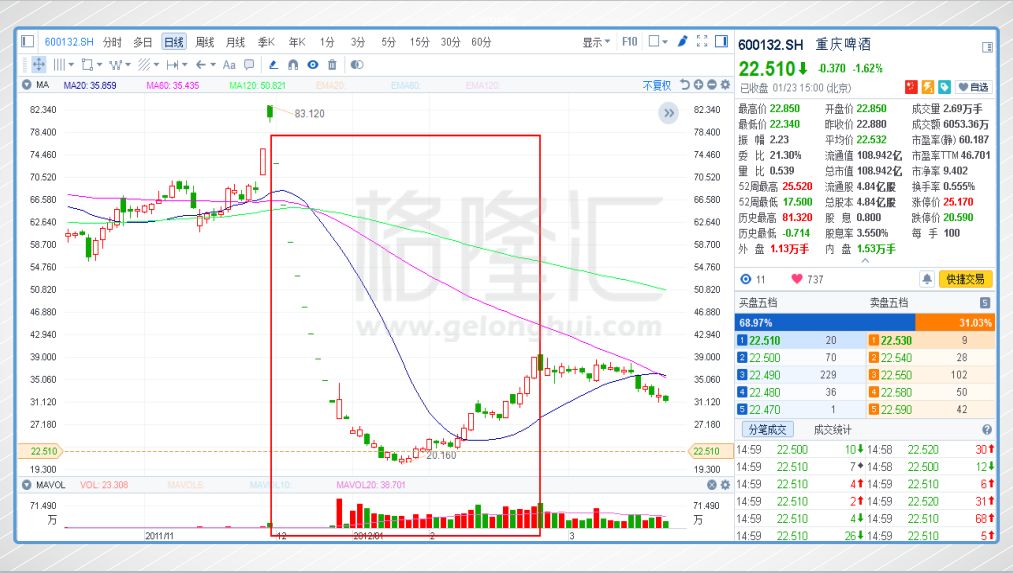The image size is (1013, 573).
Task: Collapse the MA indicator panel
Action: pos(26,85)
